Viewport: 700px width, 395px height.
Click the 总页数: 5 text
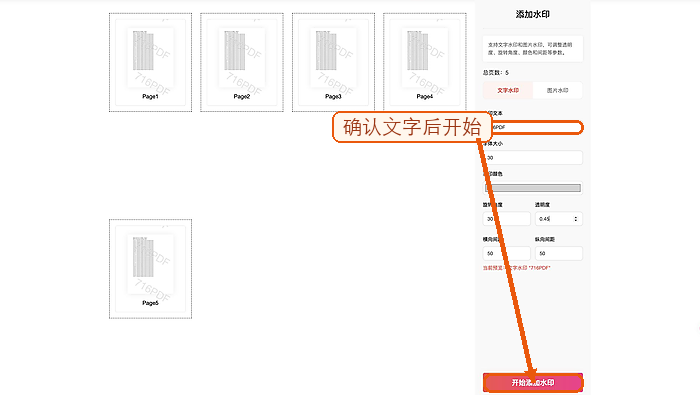point(496,72)
